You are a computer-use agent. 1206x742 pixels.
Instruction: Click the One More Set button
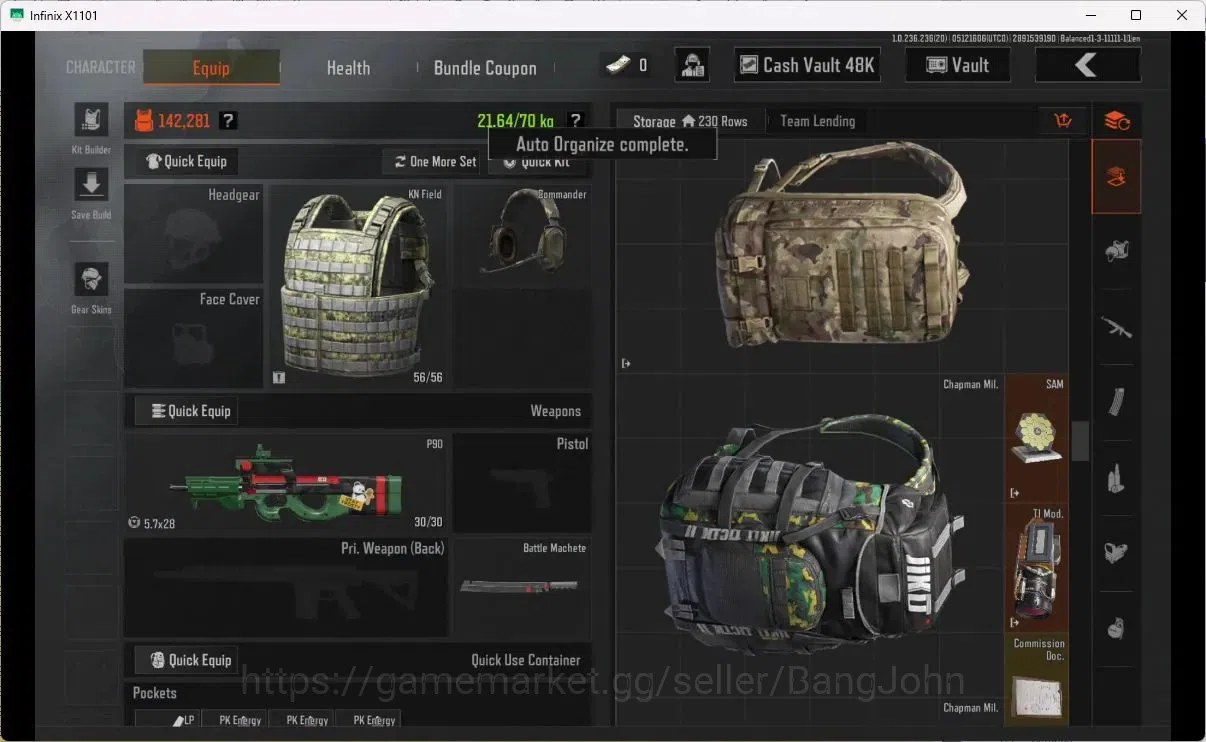pyautogui.click(x=434, y=161)
